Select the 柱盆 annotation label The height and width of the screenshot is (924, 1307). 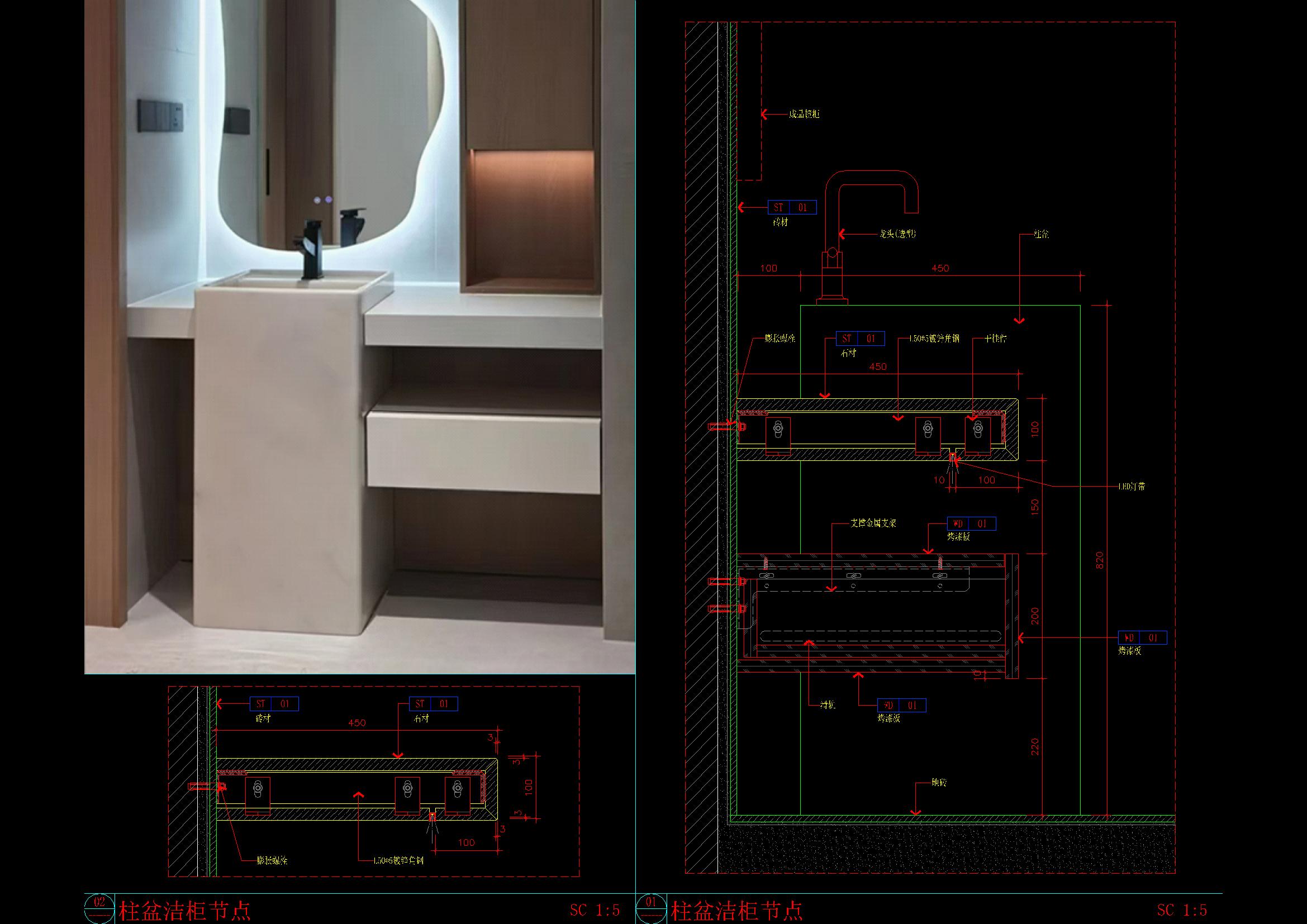pos(1041,234)
